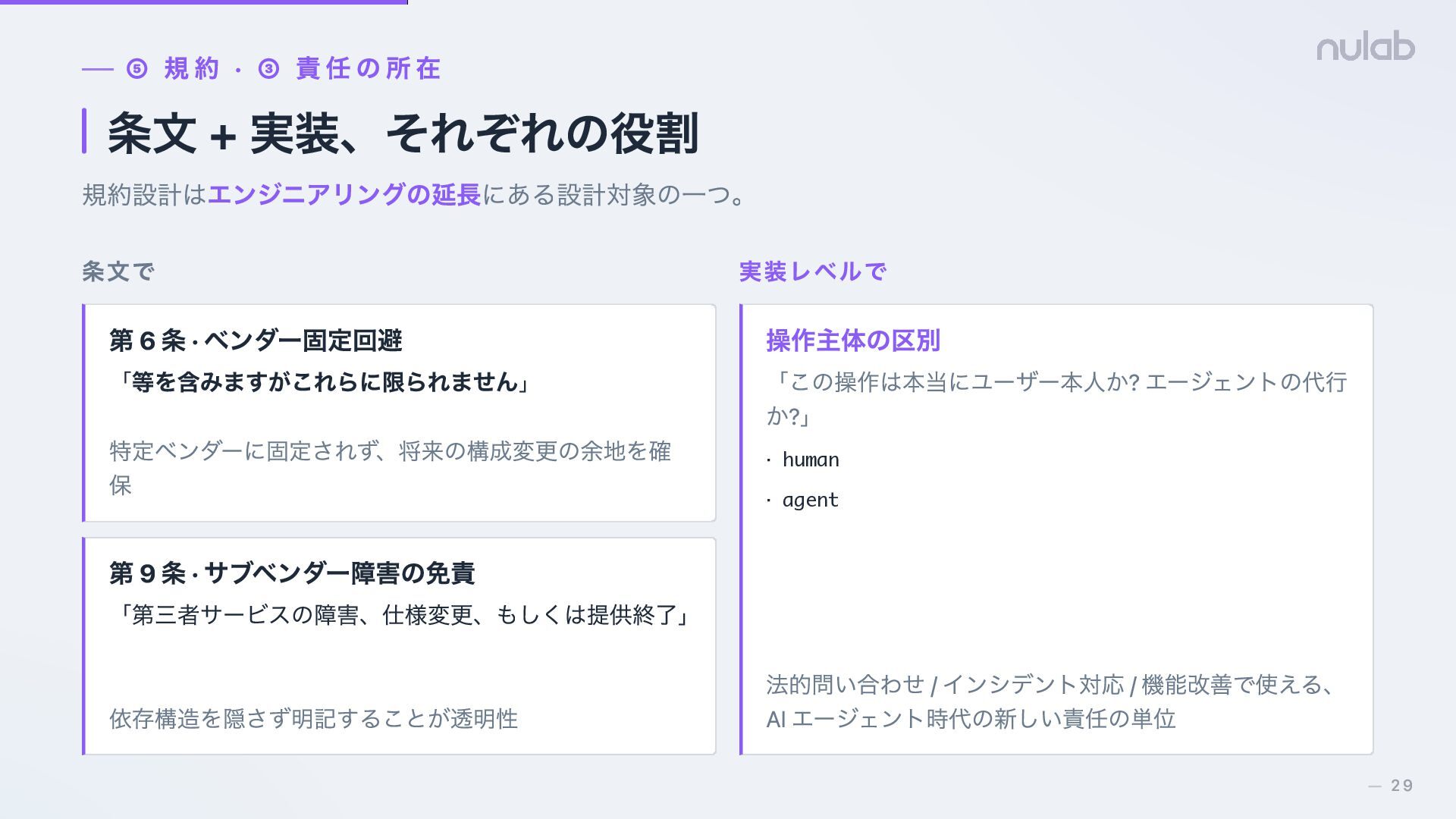The height and width of the screenshot is (819, 1456).
Task: Select the 第9条・サブベンダー障害の免責 card title
Action: [x=292, y=573]
